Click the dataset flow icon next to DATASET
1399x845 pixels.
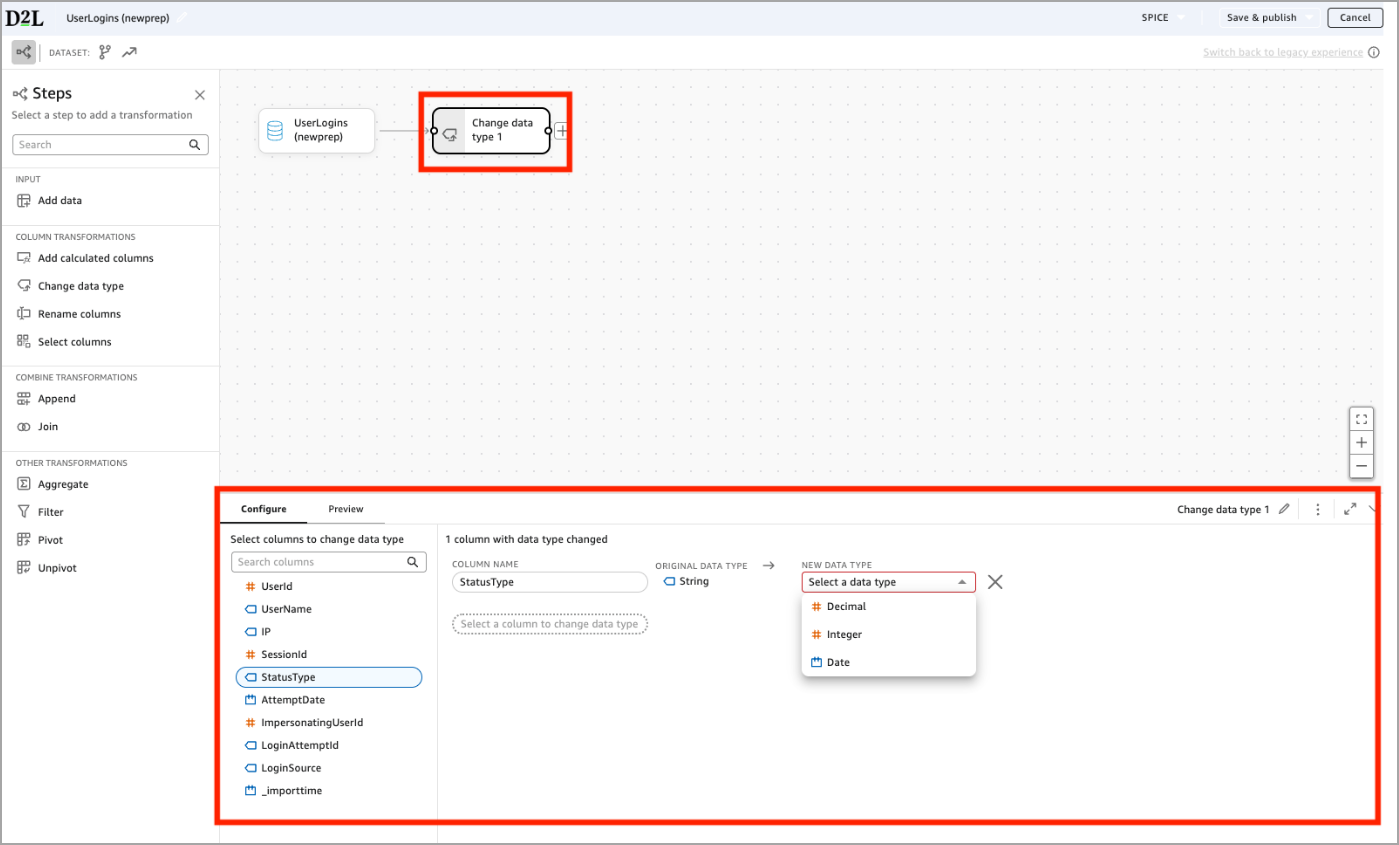click(x=103, y=51)
